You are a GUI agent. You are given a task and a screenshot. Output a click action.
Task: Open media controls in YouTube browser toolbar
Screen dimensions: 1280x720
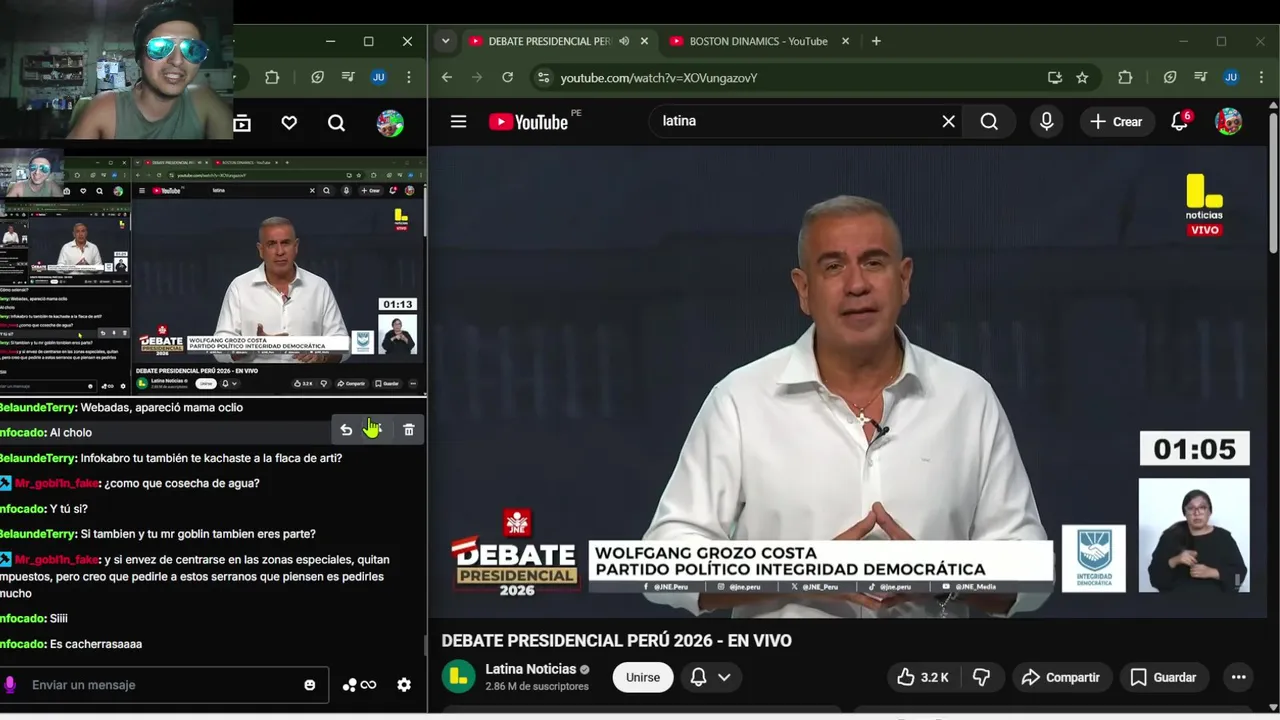[1201, 77]
